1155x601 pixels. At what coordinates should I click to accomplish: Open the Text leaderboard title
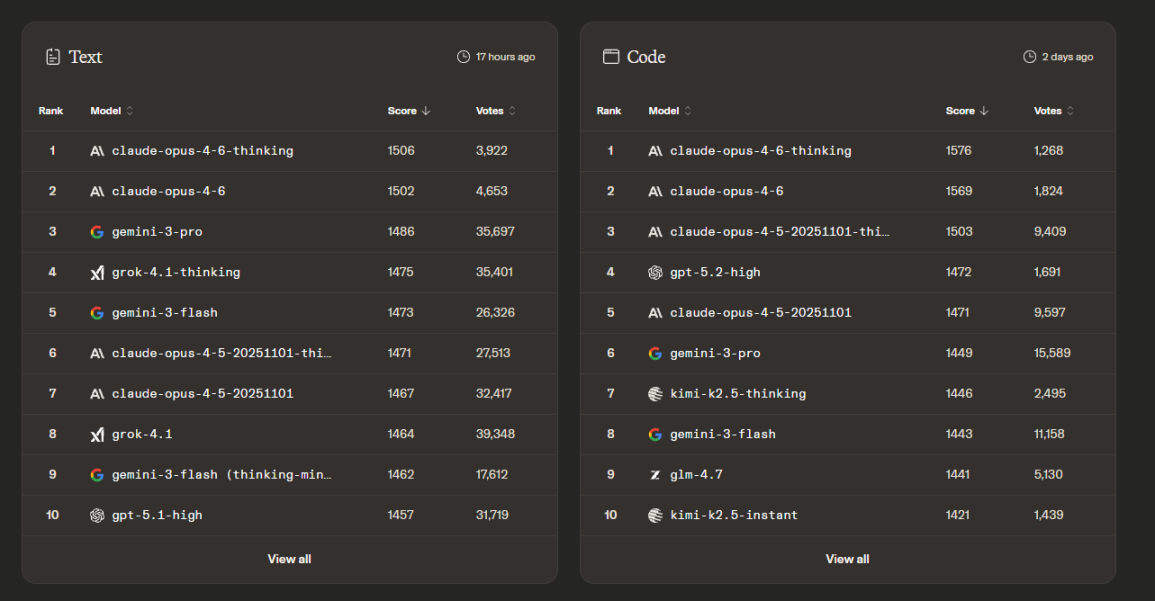pyautogui.click(x=85, y=57)
